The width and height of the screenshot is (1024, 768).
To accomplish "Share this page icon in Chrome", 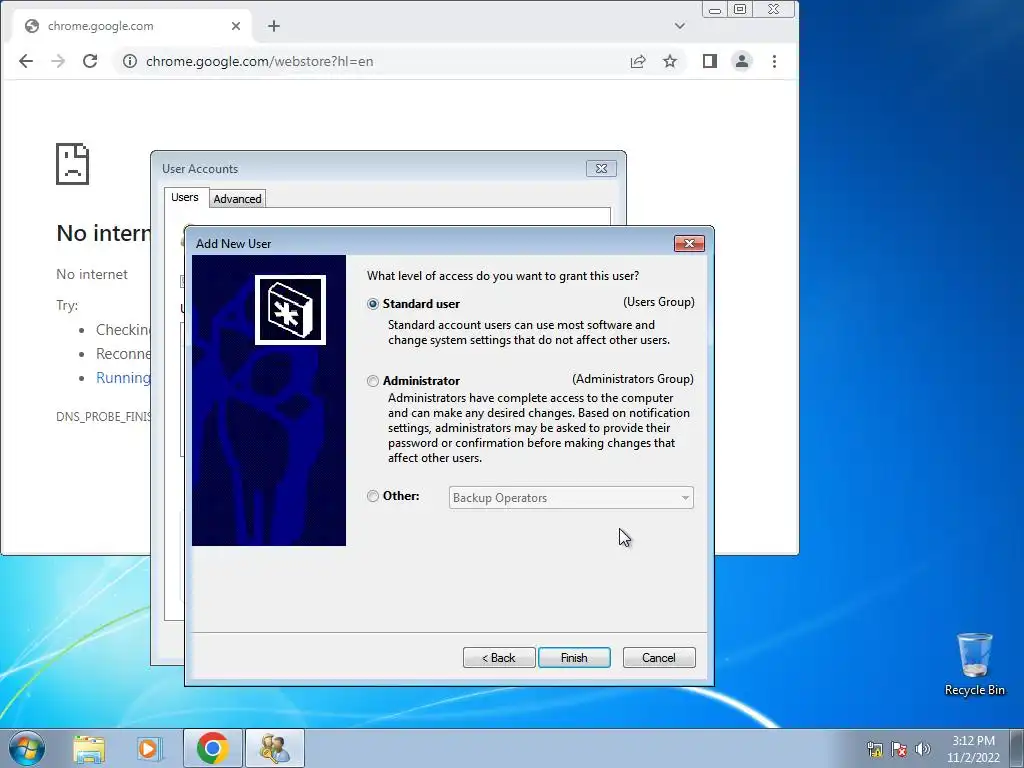I will pos(638,61).
